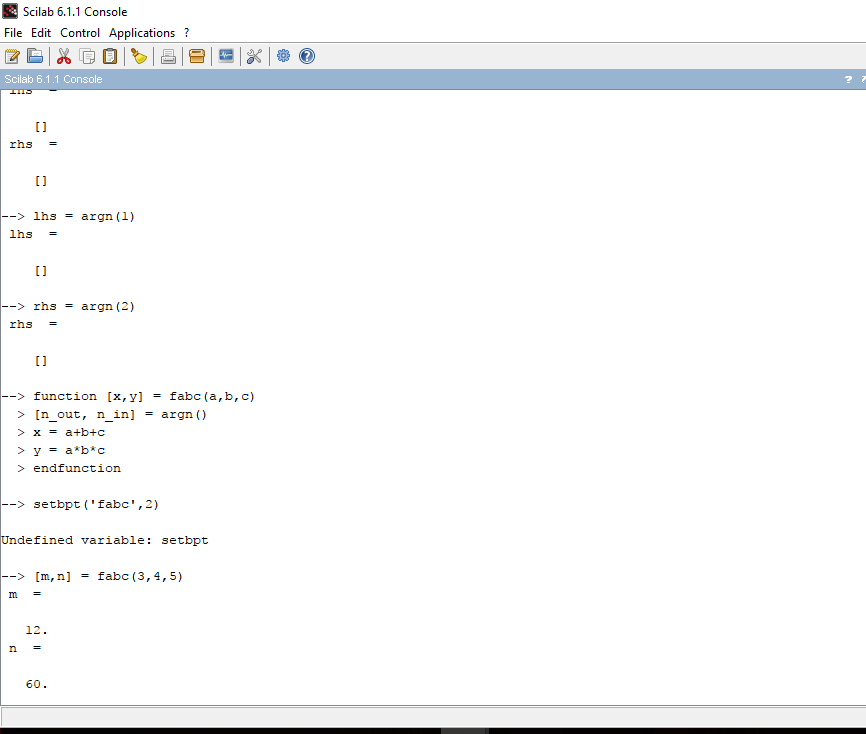Image resolution: width=866 pixels, height=734 pixels.
Task: Click the 'function [x,y] = fabc(a,b,c)' line
Action: coord(144,397)
